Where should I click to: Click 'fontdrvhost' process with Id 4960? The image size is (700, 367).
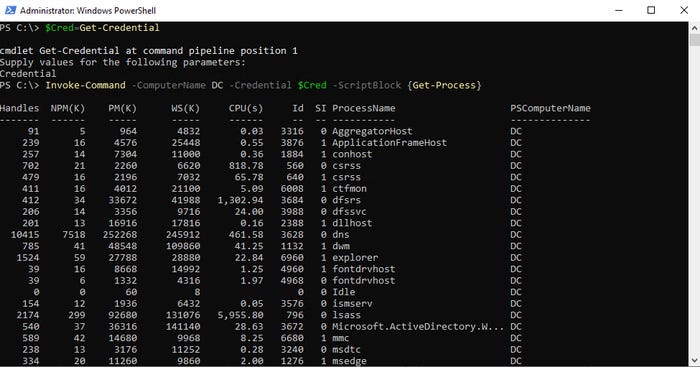pos(364,269)
